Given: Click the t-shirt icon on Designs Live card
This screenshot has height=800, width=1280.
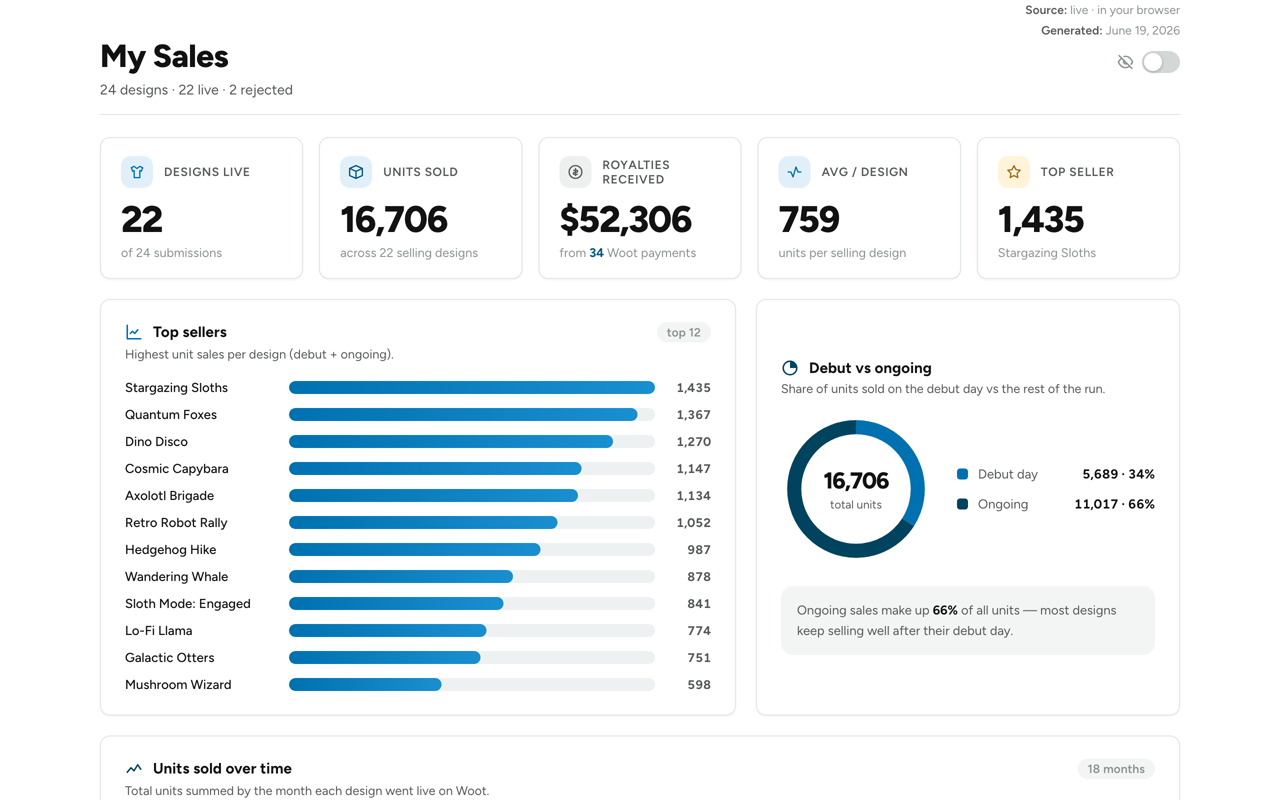Looking at the screenshot, I should pos(137,172).
